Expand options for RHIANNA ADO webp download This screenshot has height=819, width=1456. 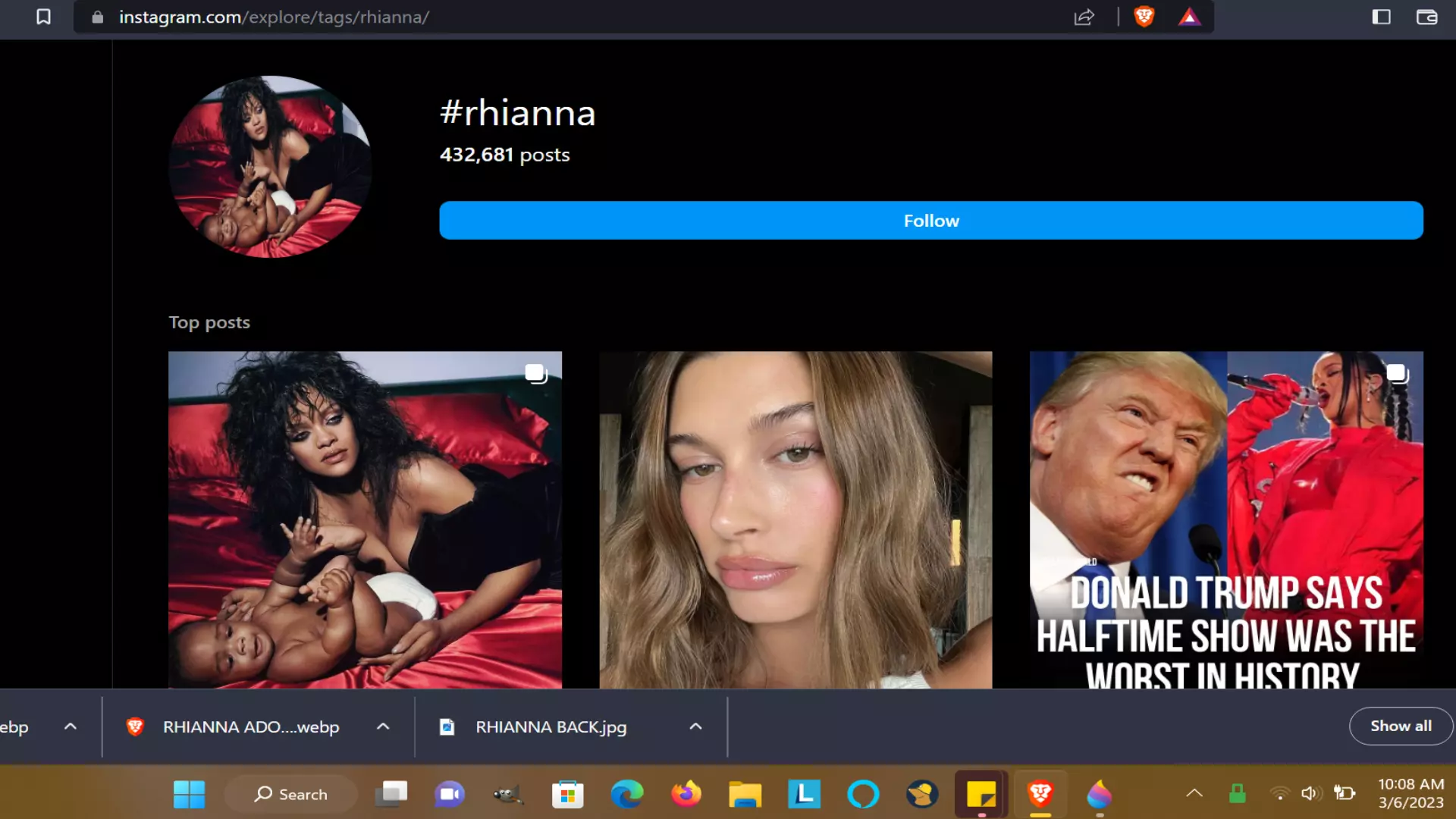(383, 726)
